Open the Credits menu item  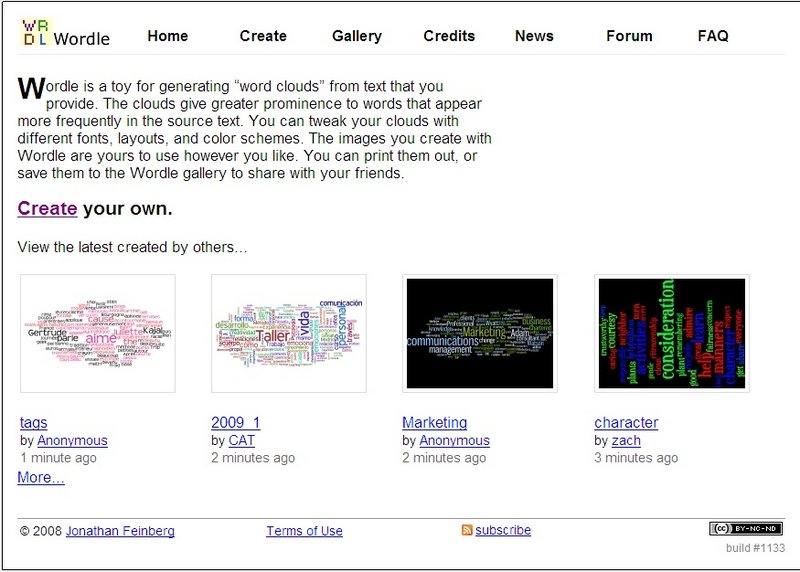click(x=449, y=36)
